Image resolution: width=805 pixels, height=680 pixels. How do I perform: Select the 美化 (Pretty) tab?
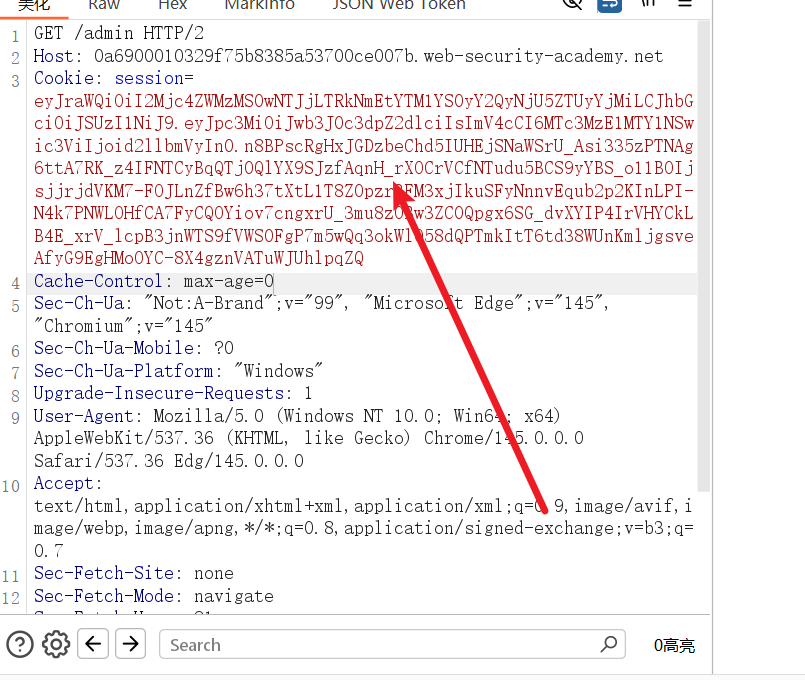coord(33,5)
